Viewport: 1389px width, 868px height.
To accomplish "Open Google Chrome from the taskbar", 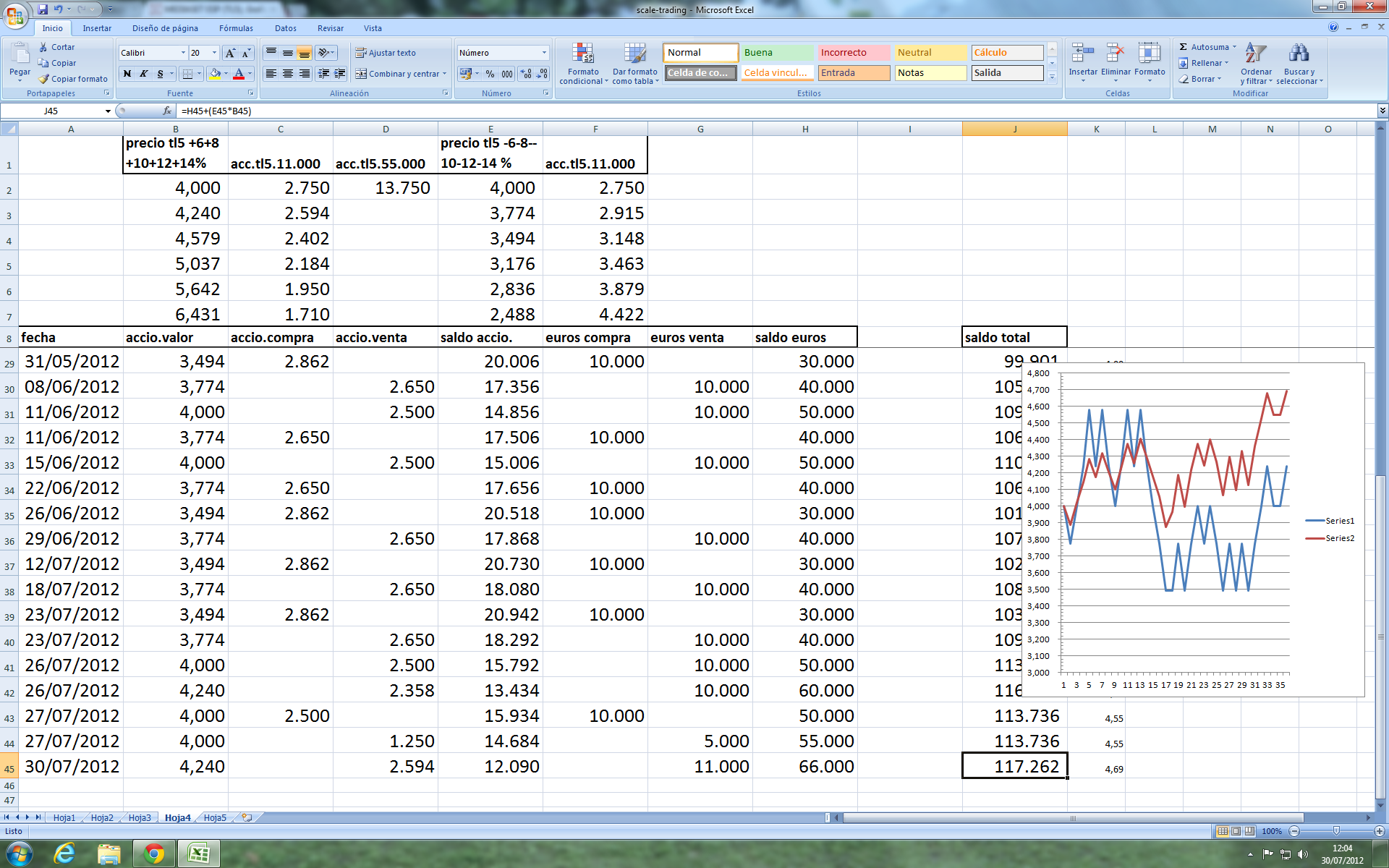I will (153, 854).
